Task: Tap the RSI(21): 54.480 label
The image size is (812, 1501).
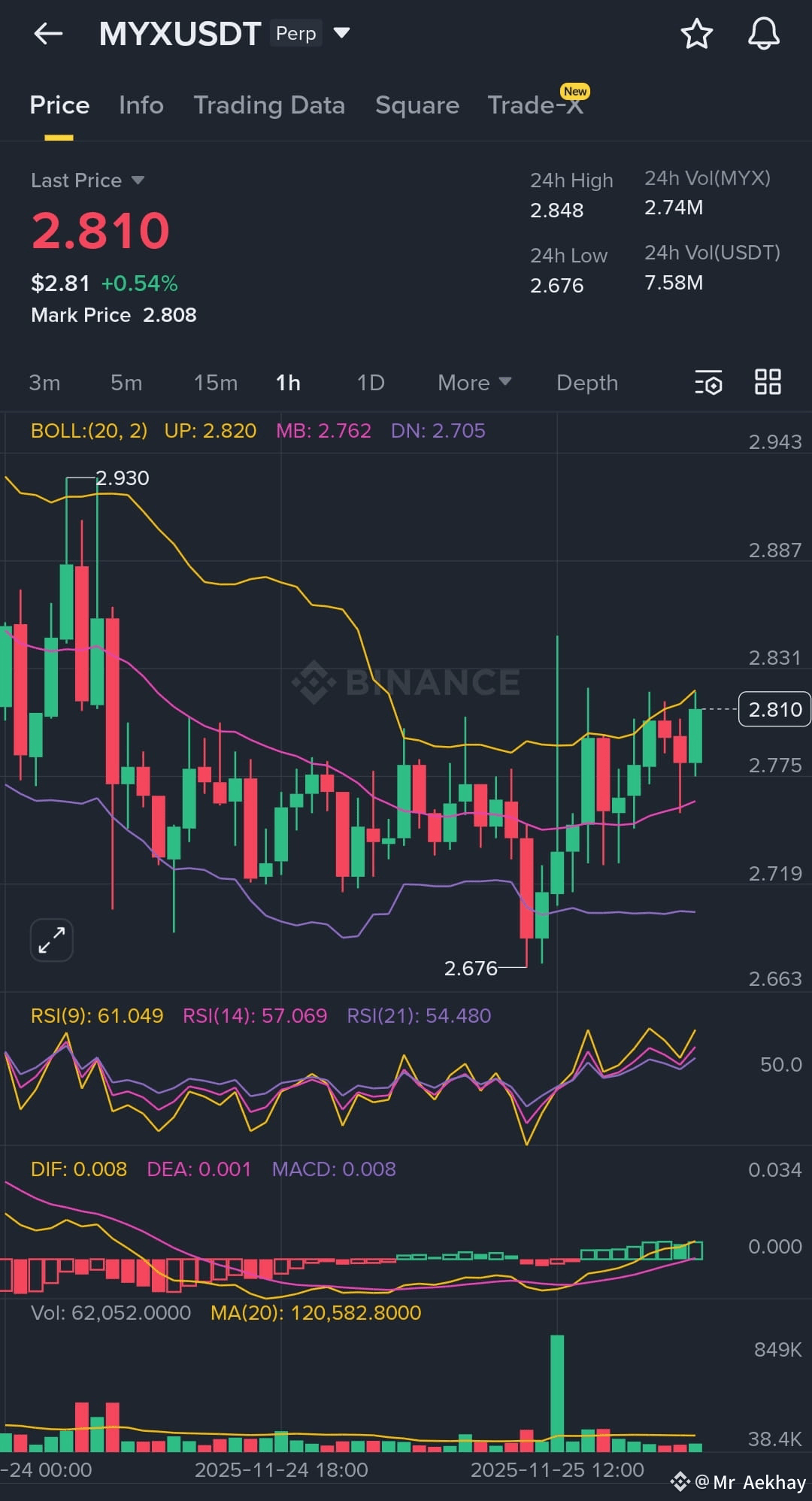Action: (x=419, y=1016)
